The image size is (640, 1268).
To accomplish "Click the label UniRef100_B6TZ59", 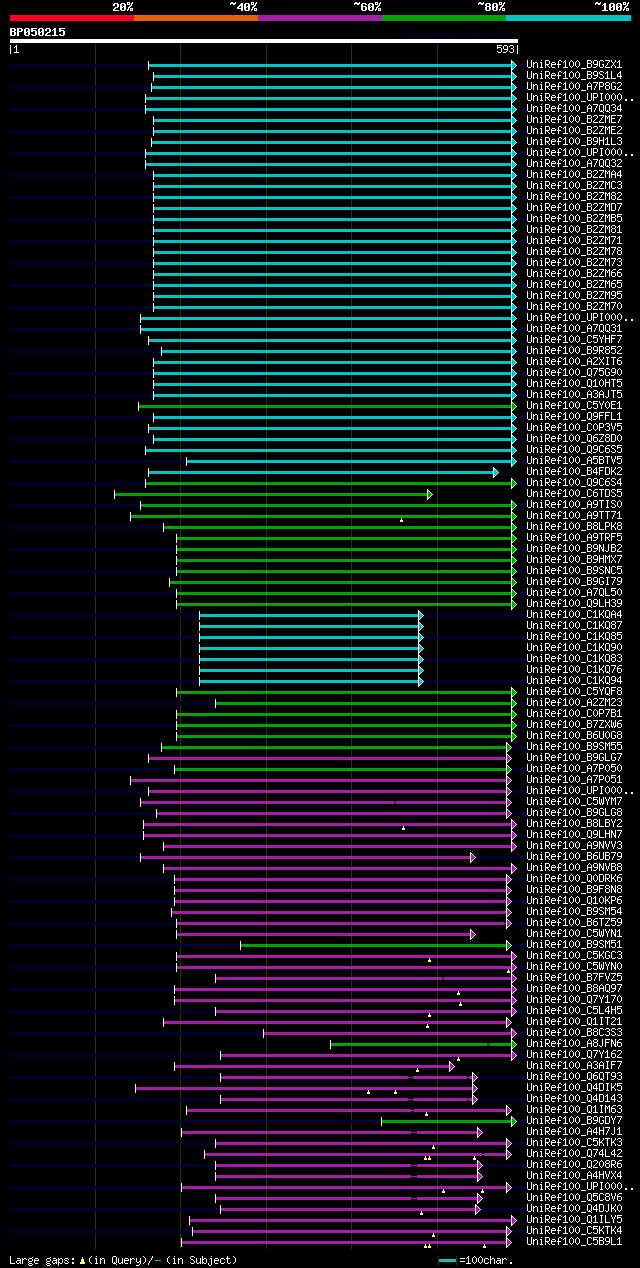I will point(575,923).
